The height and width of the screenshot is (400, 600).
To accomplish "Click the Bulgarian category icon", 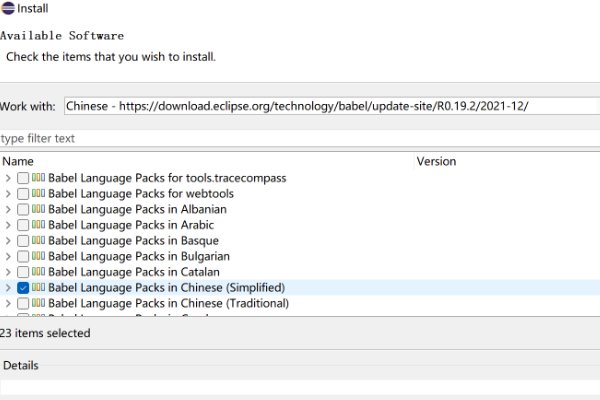I will [x=38, y=256].
